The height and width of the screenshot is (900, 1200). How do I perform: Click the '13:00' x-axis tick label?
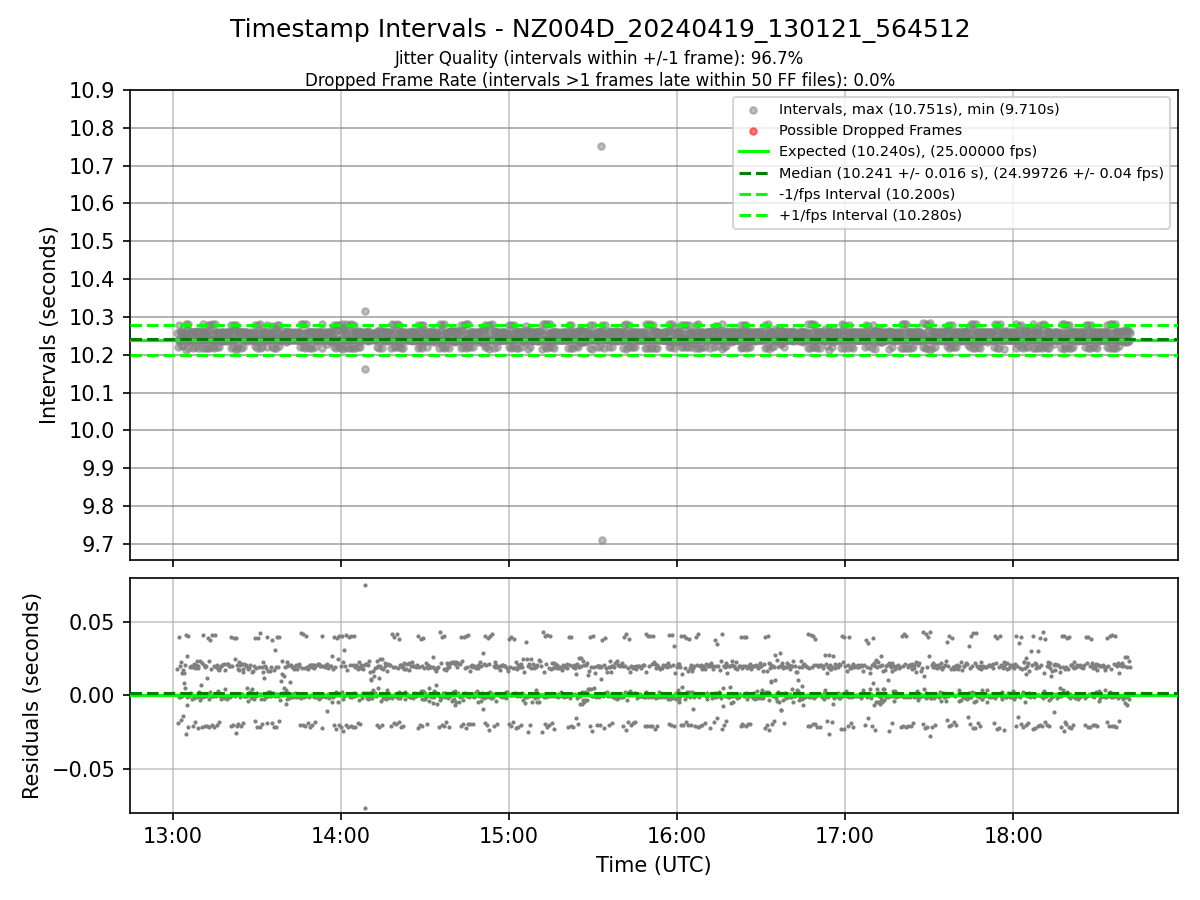(x=173, y=835)
